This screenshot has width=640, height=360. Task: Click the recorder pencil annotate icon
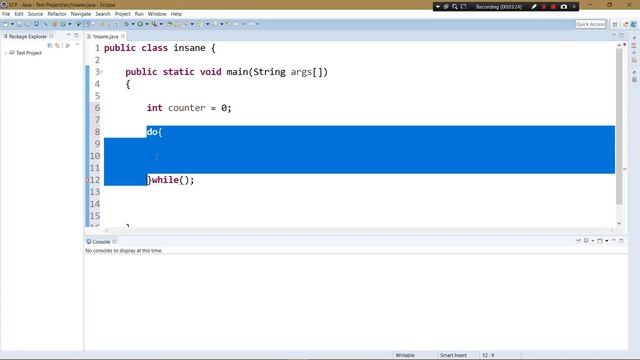[x=533, y=7]
